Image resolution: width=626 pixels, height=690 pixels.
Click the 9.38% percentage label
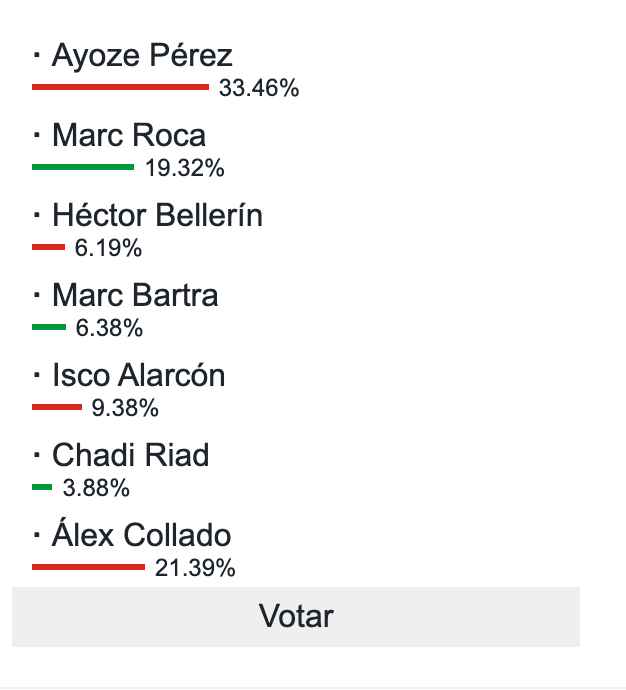tap(125, 409)
